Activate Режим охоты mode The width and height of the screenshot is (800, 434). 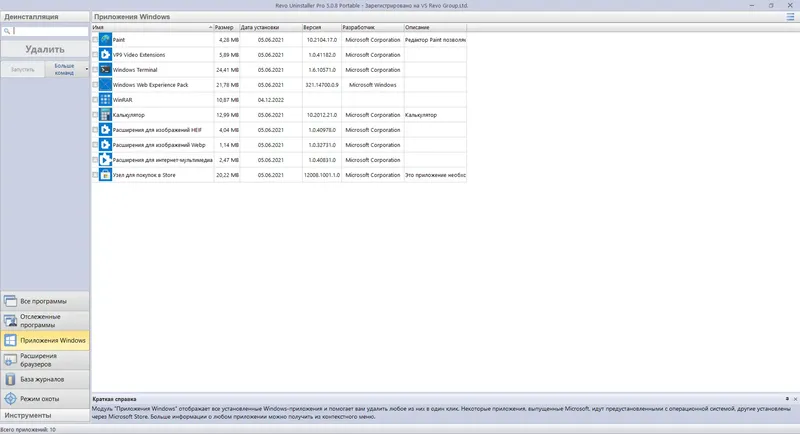coord(45,399)
